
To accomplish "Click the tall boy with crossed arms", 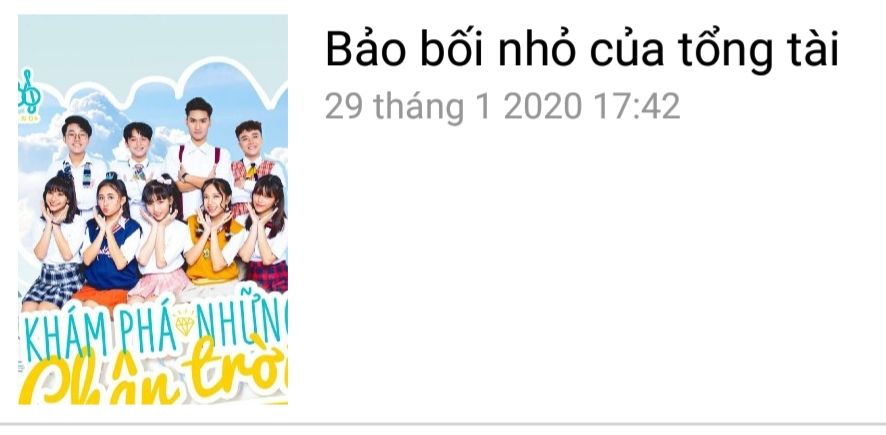I will [198, 155].
